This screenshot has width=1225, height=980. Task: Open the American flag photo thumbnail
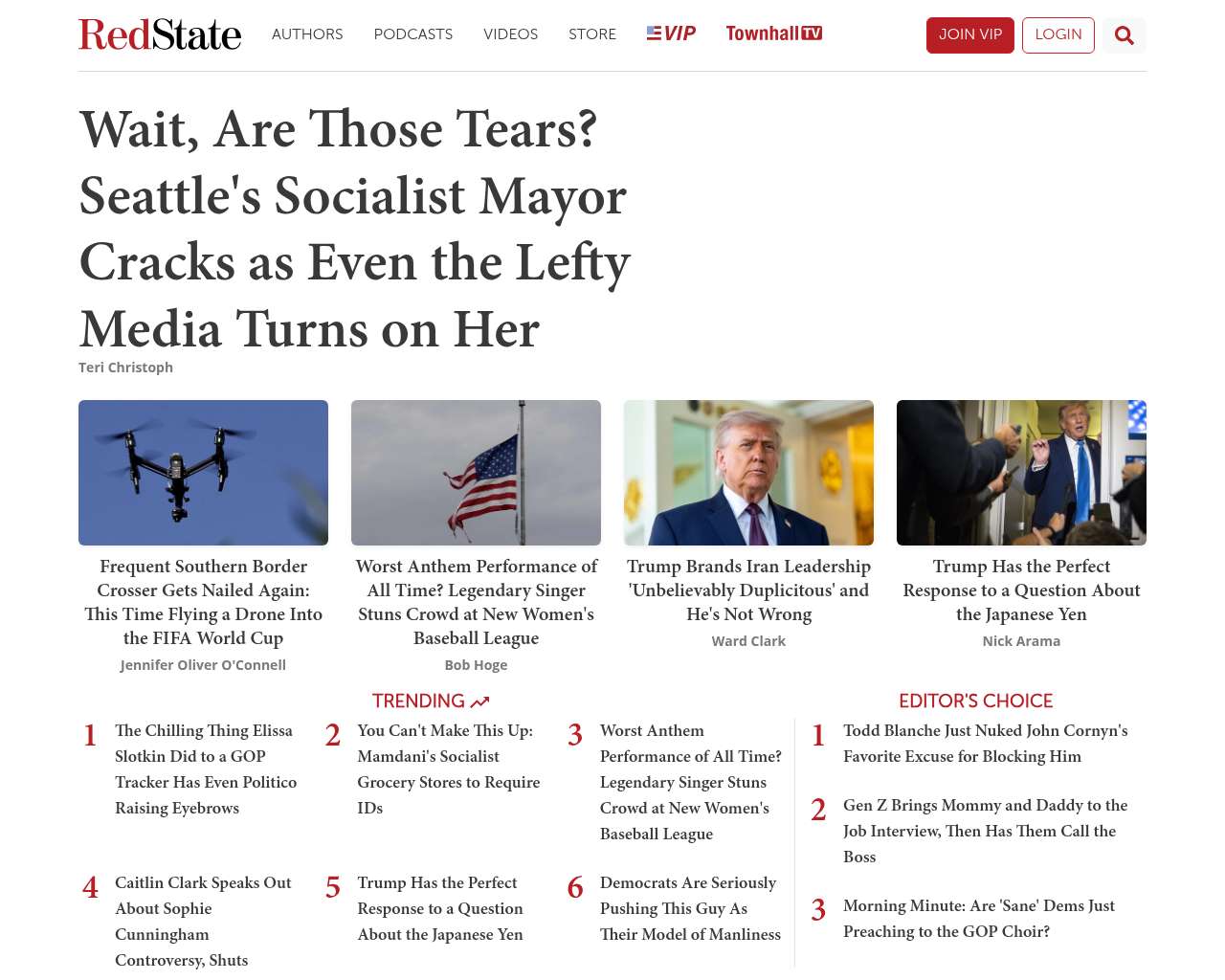[476, 473]
